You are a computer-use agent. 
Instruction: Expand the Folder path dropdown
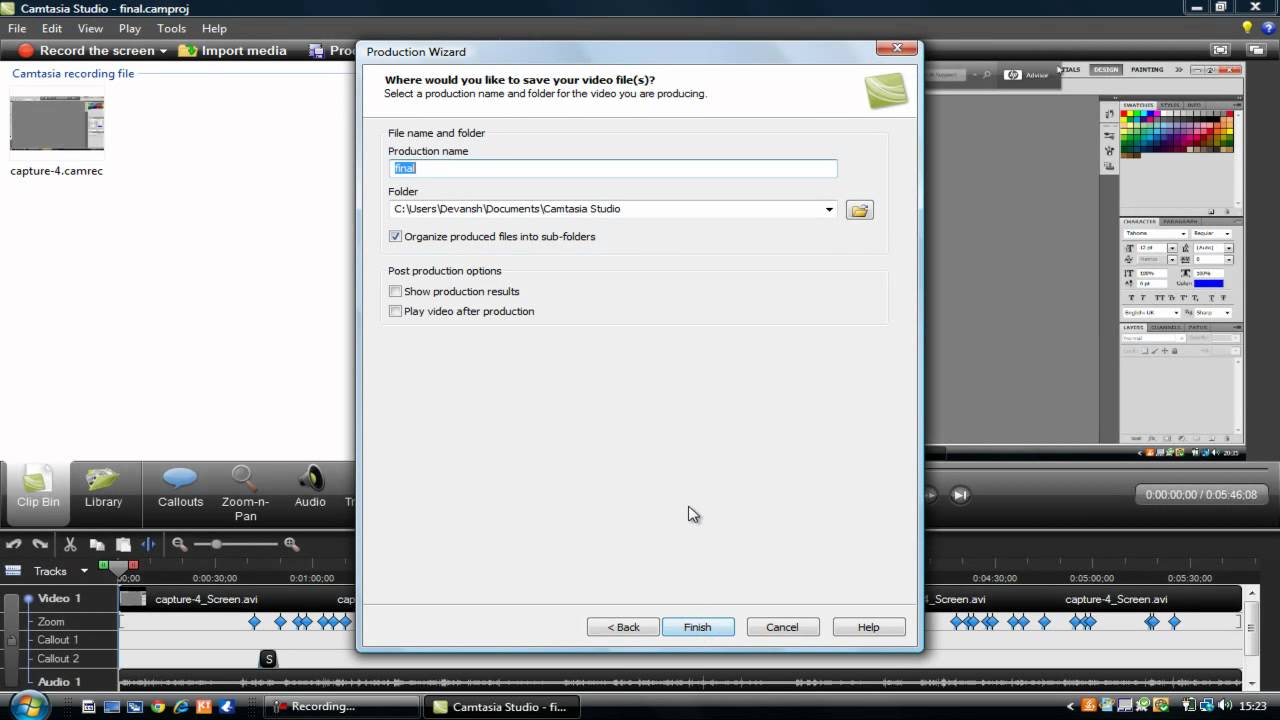click(829, 210)
